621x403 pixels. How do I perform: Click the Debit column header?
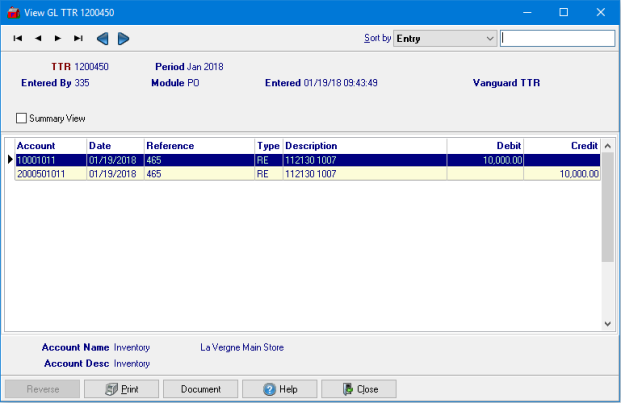[x=485, y=146]
